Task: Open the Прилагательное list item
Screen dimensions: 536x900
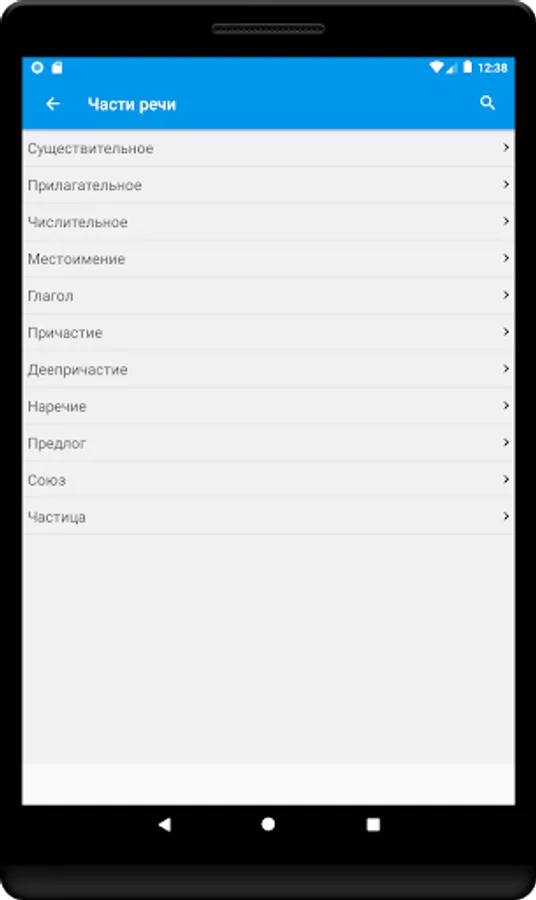Action: click(268, 185)
